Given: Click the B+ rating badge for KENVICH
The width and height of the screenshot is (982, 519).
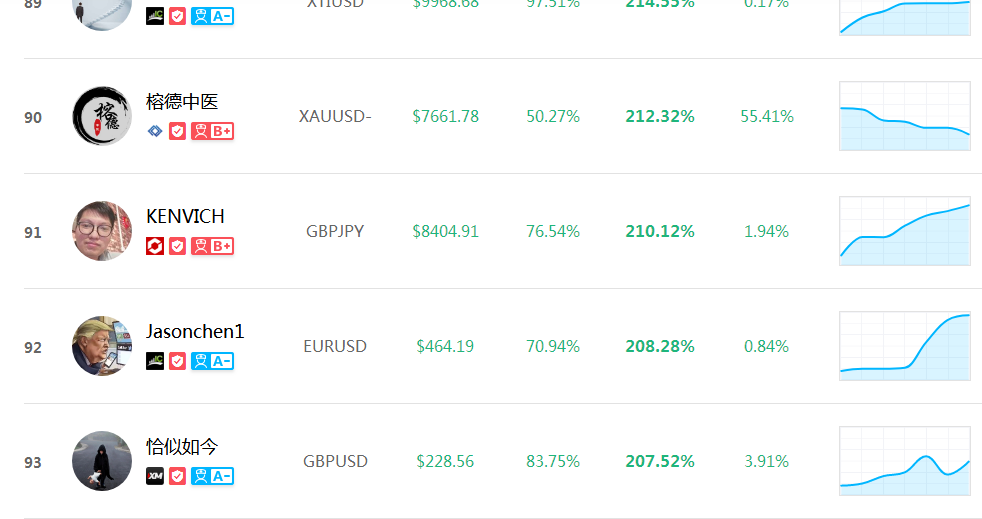Looking at the screenshot, I should click(x=212, y=246).
